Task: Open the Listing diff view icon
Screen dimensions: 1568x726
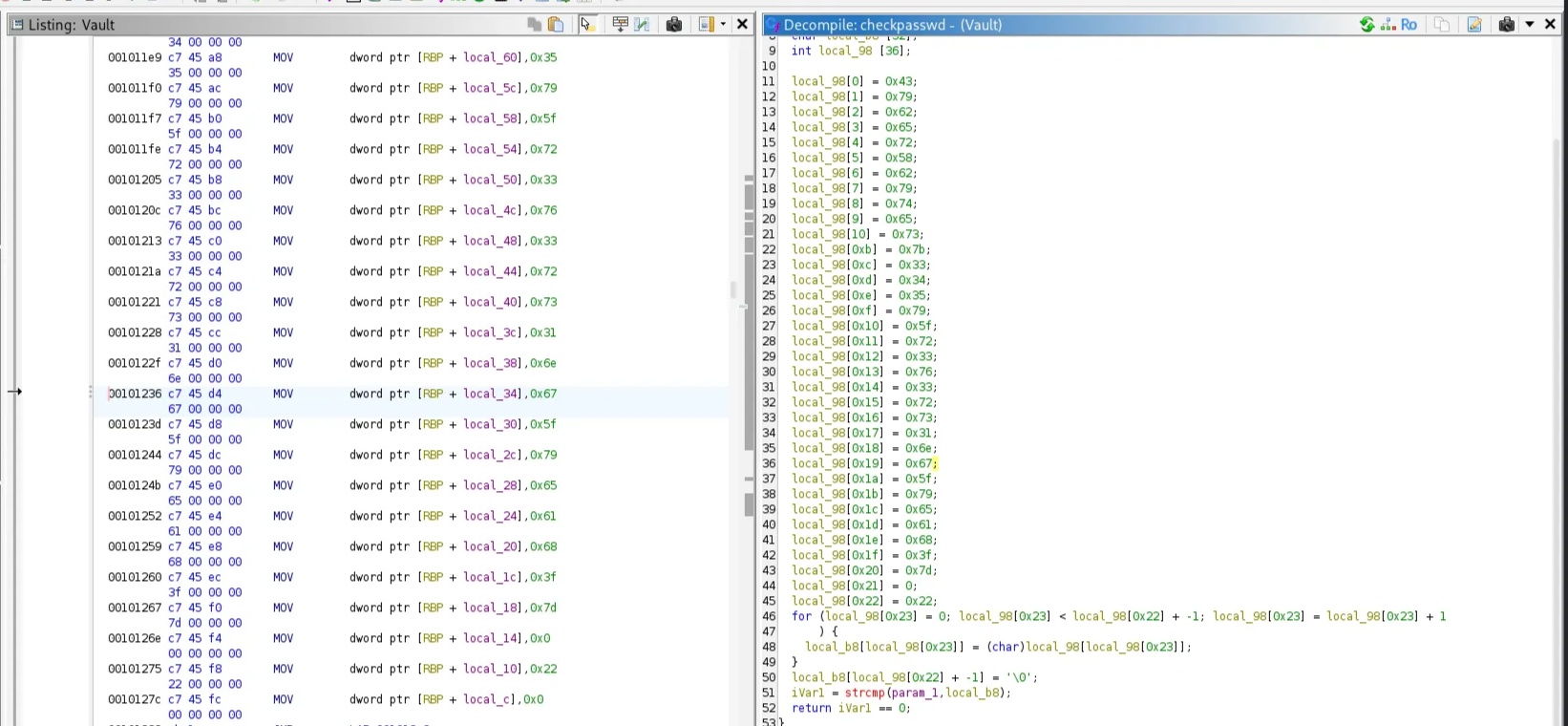Action: tap(642, 25)
